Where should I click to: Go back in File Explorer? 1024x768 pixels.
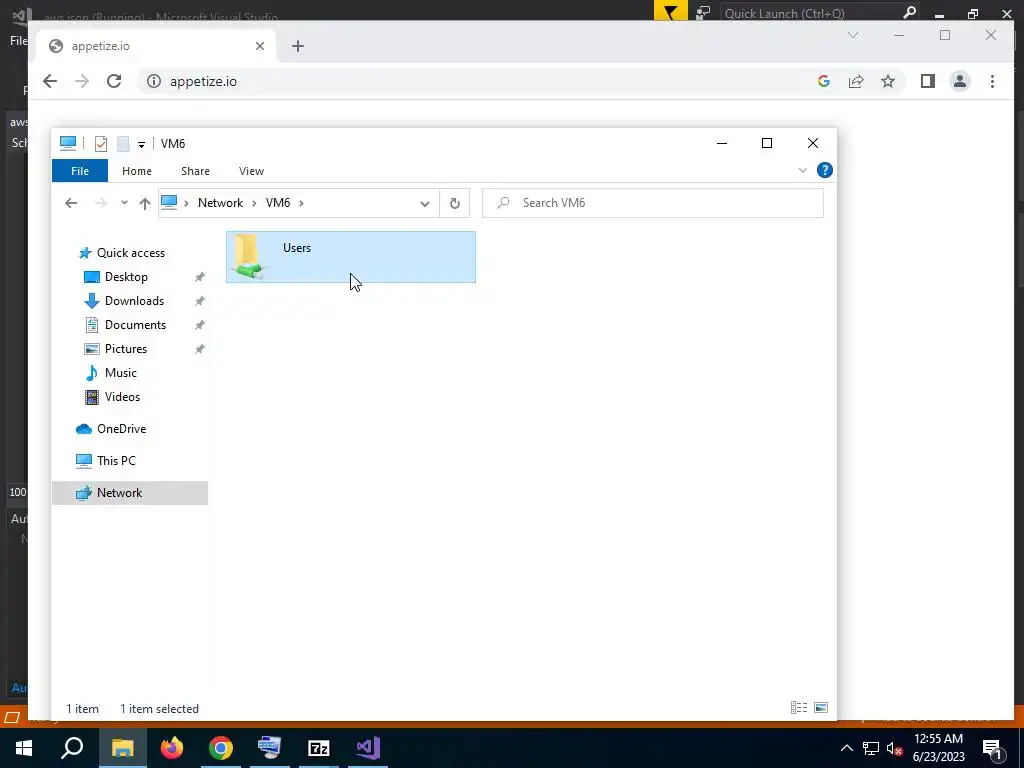pyautogui.click(x=71, y=203)
